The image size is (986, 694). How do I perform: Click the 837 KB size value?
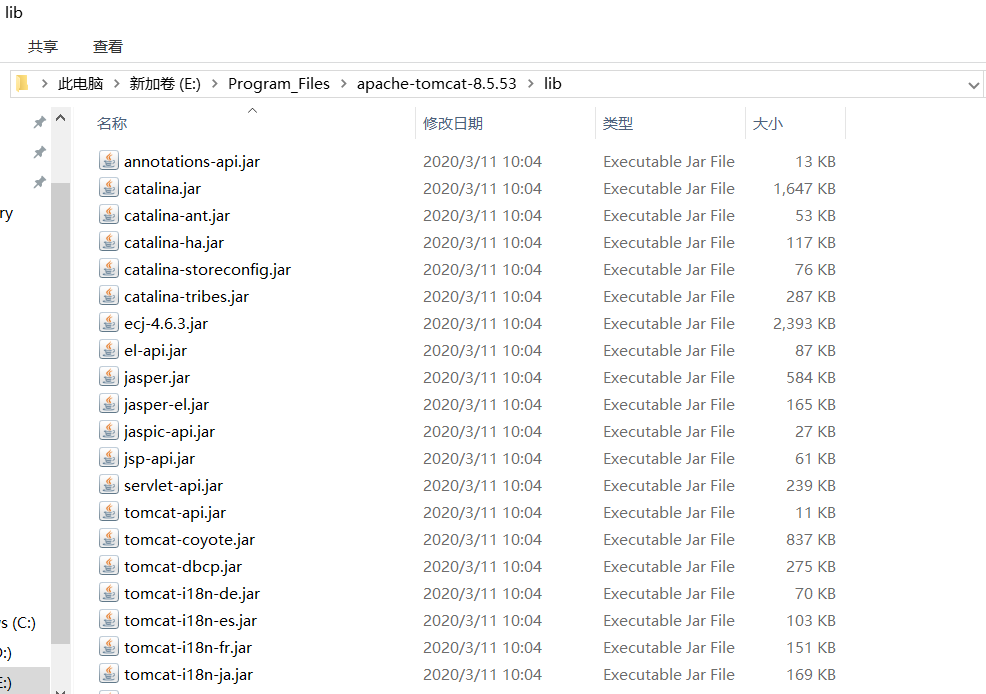pyautogui.click(x=811, y=540)
